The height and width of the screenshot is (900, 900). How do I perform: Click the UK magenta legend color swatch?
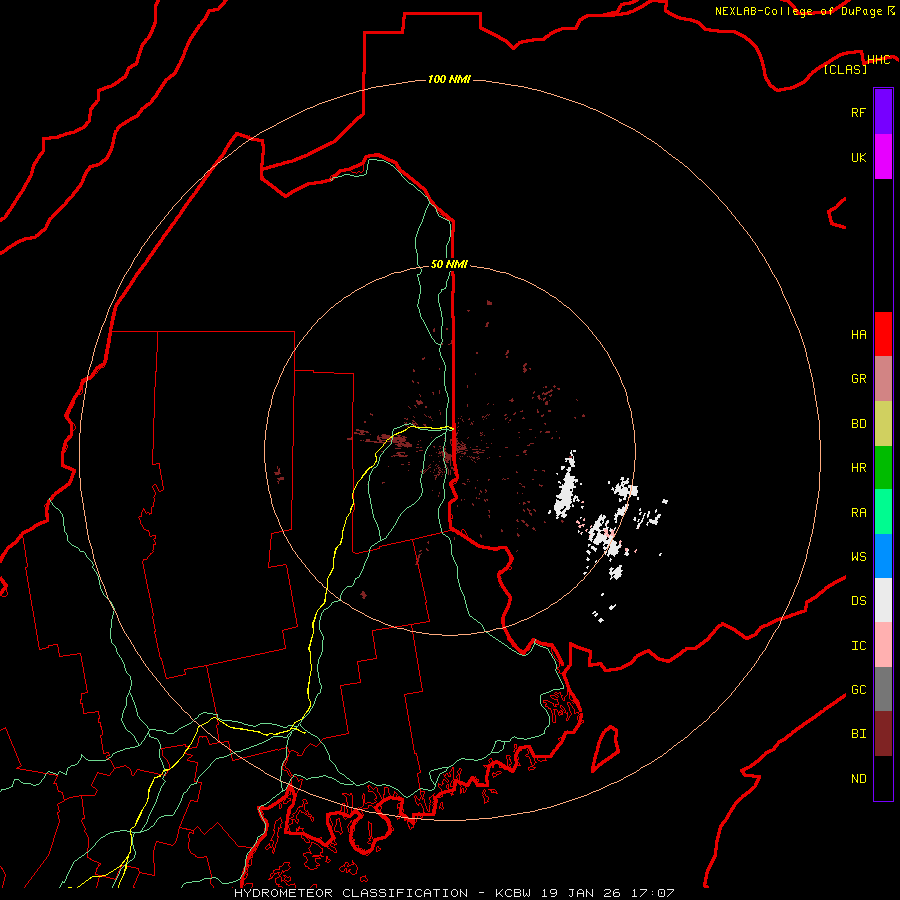coord(883,157)
